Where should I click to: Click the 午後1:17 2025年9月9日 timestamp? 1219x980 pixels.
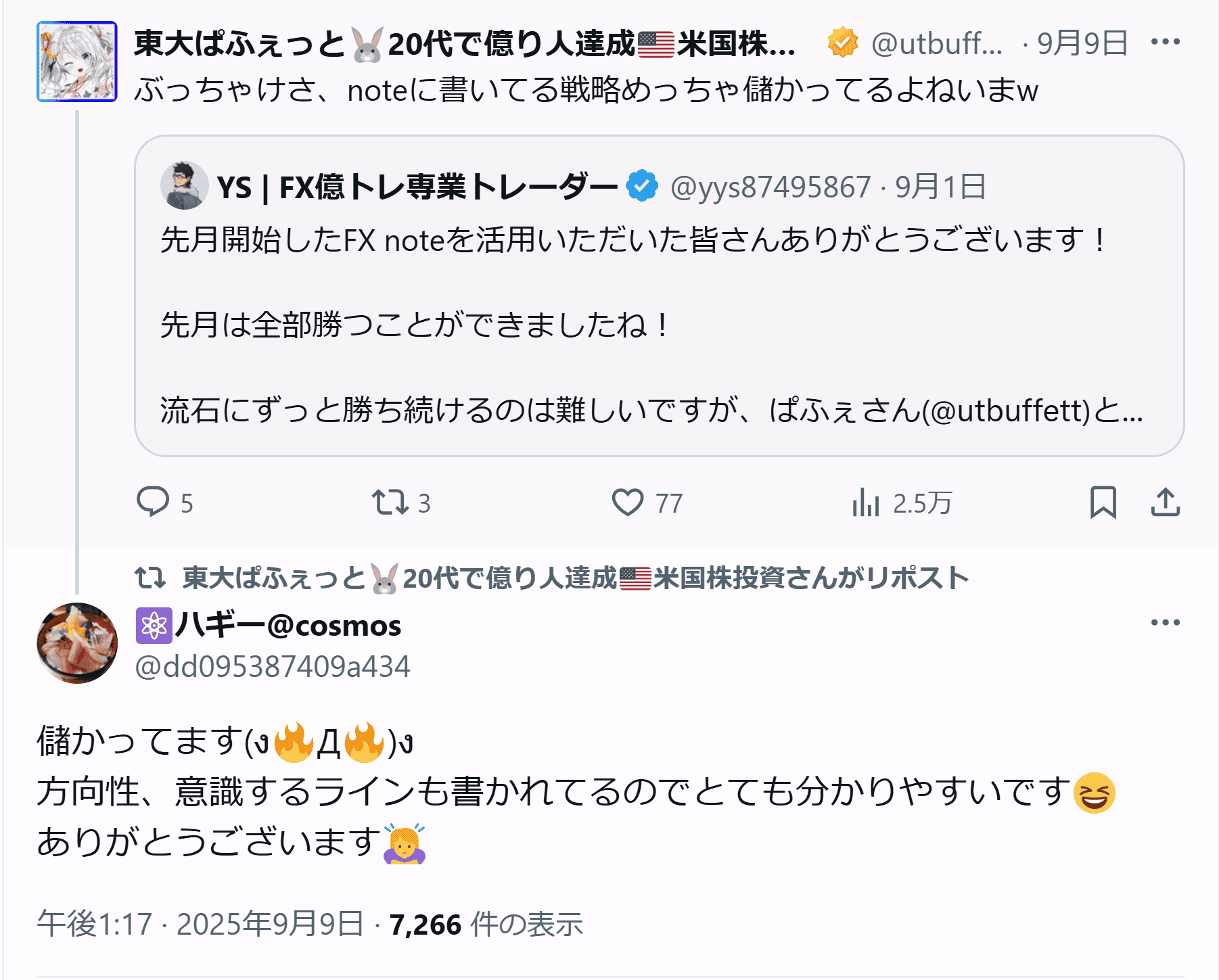click(x=200, y=924)
